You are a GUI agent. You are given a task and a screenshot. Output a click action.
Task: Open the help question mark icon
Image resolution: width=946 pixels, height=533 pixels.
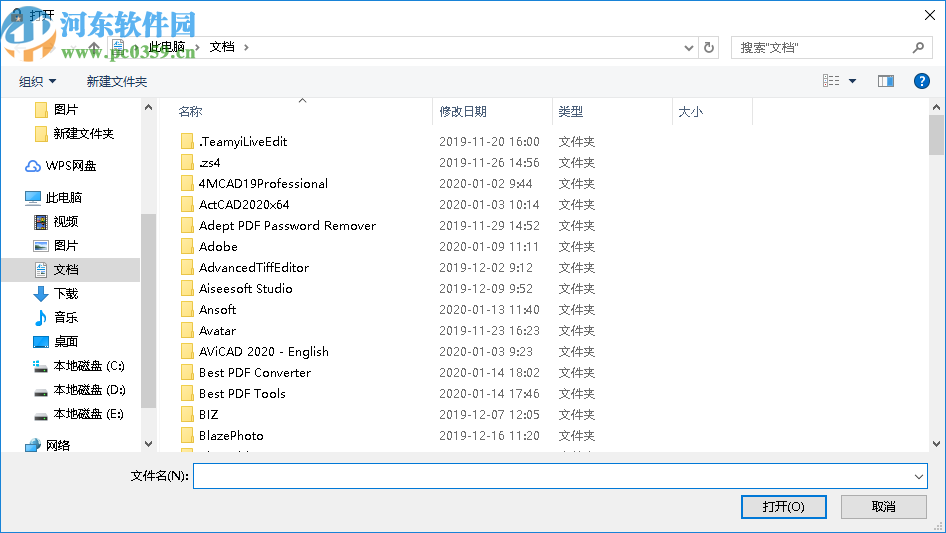[921, 81]
